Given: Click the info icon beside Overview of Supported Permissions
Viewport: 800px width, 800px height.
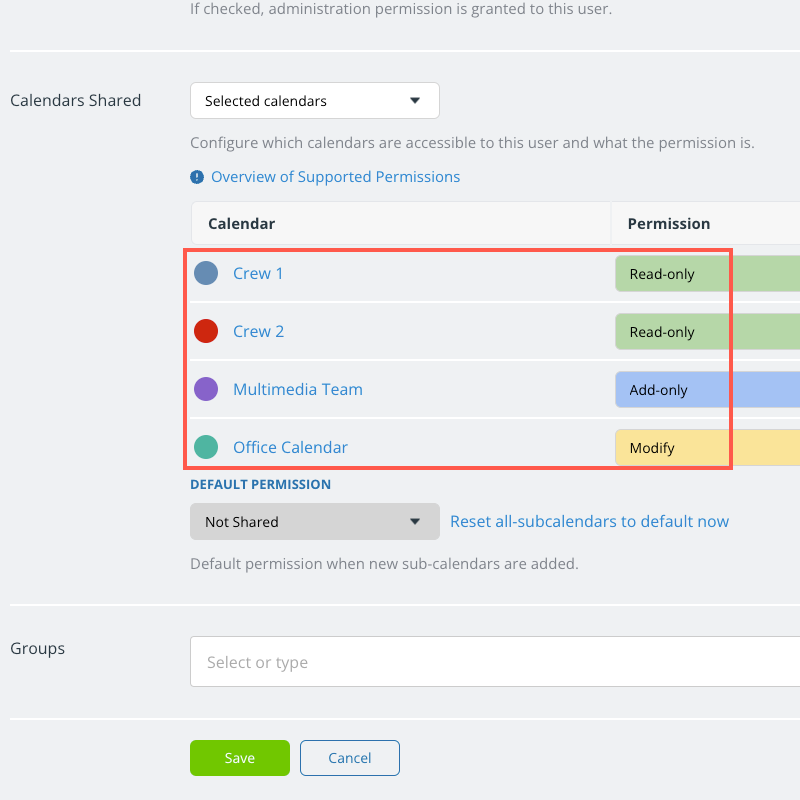Looking at the screenshot, I should click(197, 177).
